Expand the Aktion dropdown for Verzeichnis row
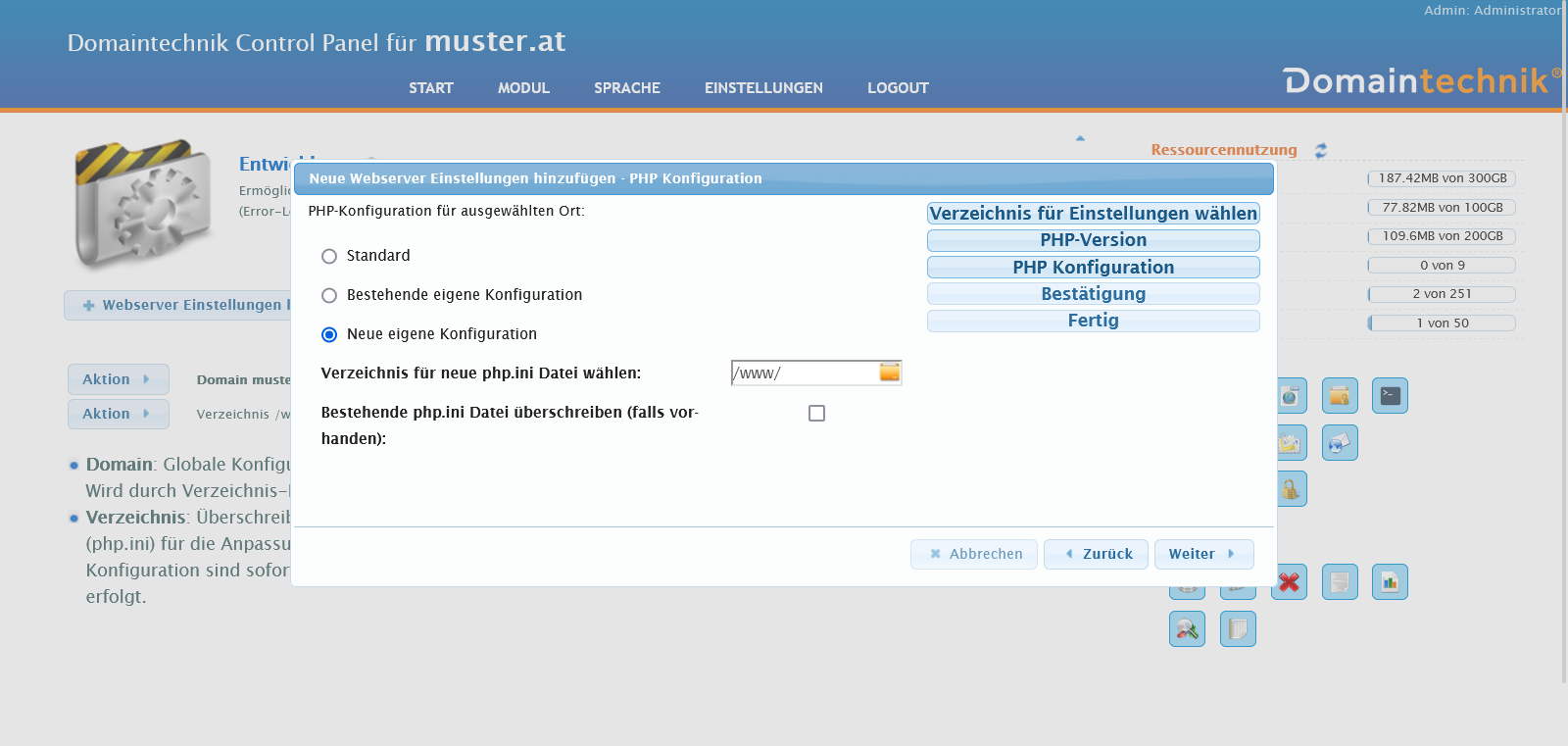 [x=118, y=414]
